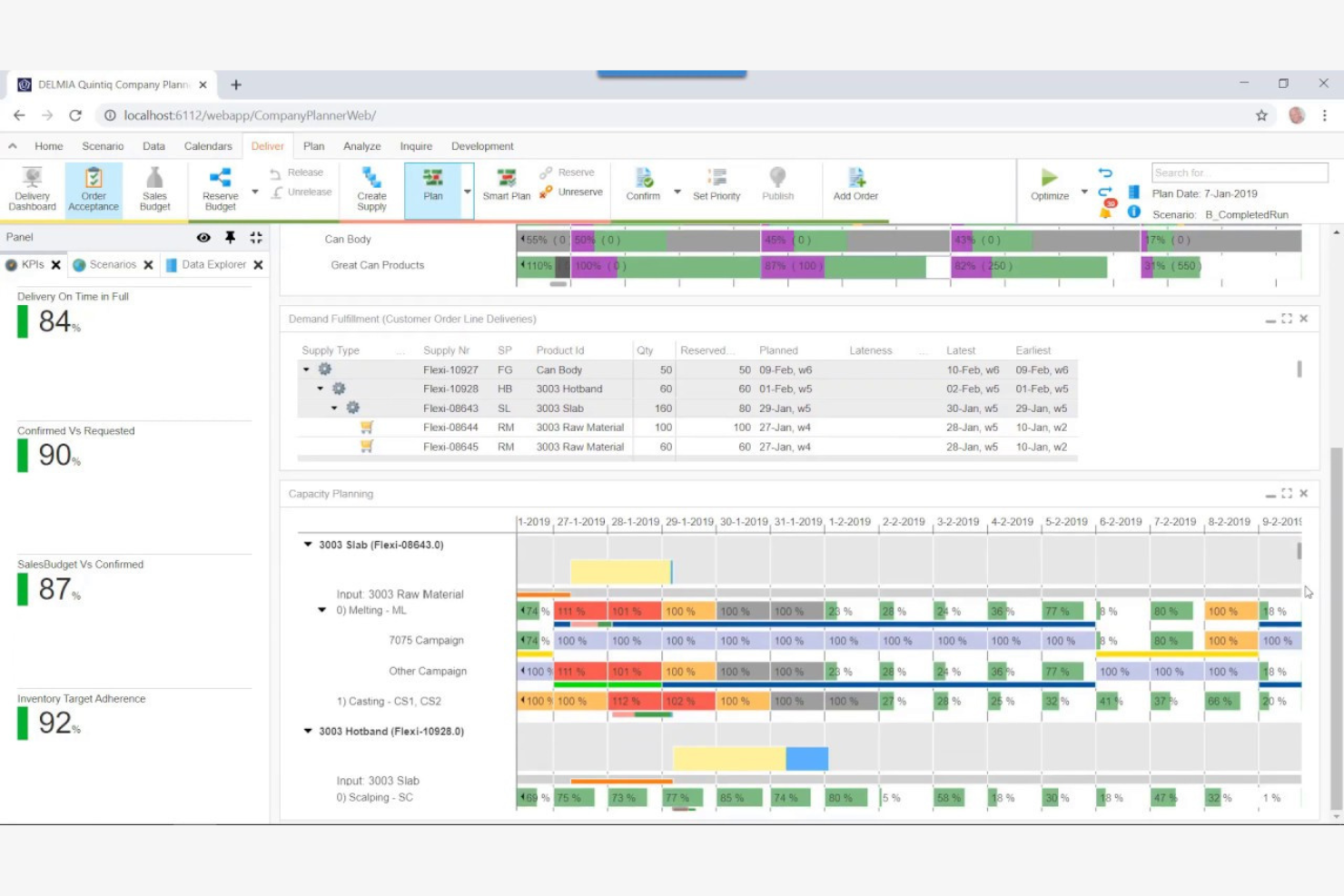1344x896 pixels.
Task: Open the Sales Budget view
Action: pos(154,188)
